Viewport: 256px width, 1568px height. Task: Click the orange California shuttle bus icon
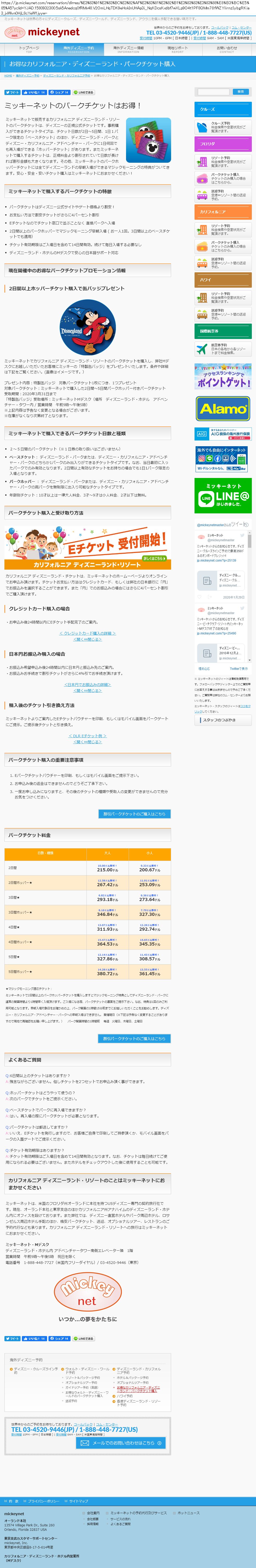[x=202, y=262]
